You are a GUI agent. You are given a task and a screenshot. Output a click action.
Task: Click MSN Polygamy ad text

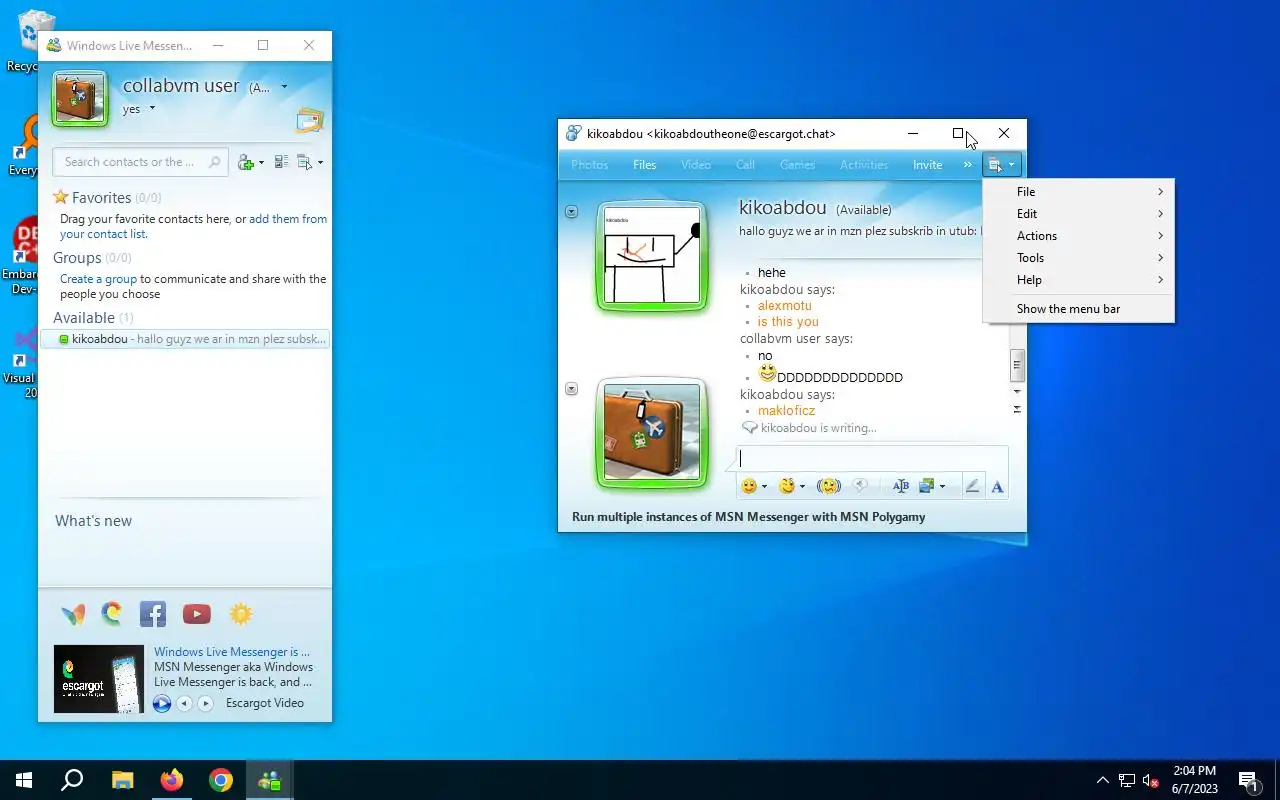click(748, 517)
